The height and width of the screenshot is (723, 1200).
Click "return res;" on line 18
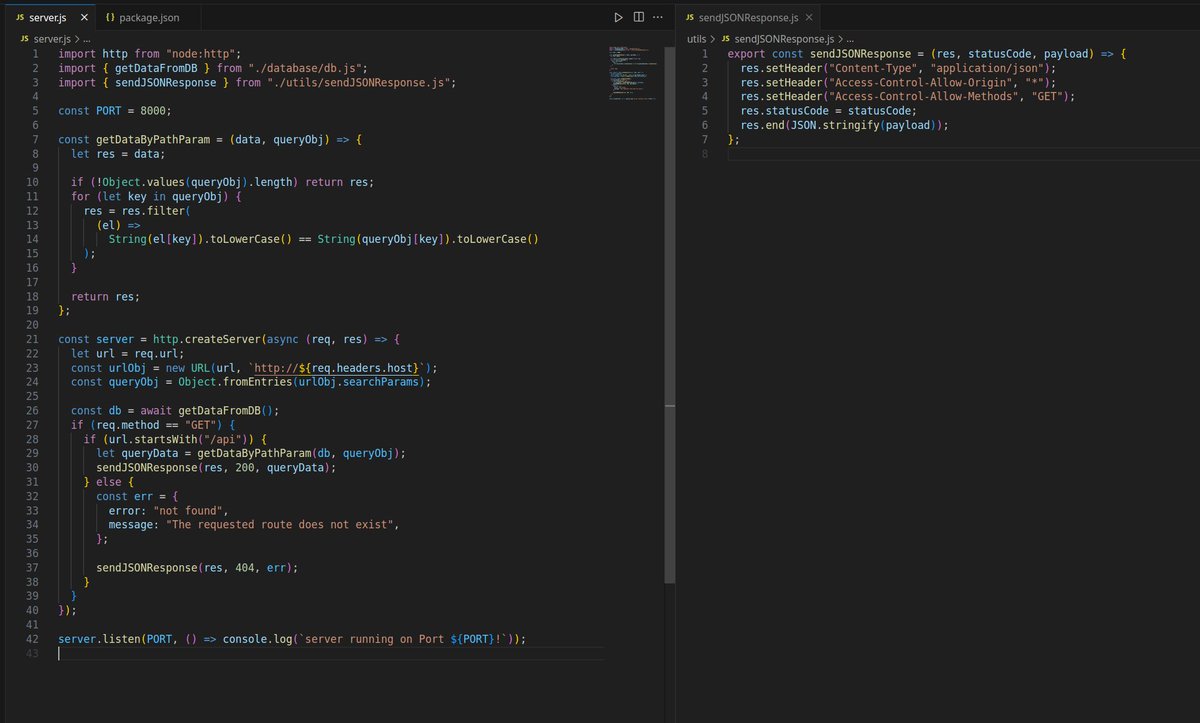tap(105, 296)
